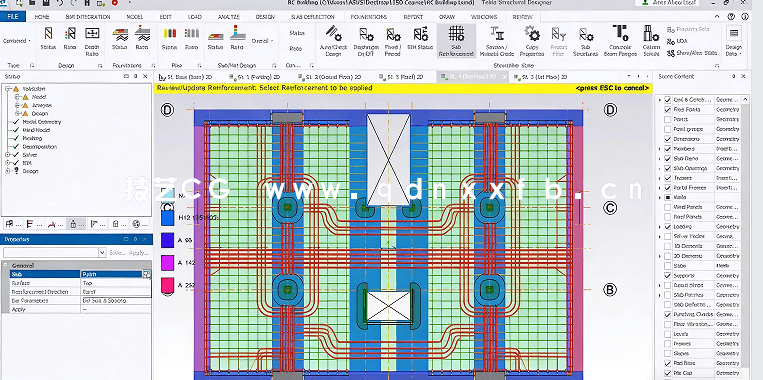This screenshot has height=380, width=763.
Task: Click Status under the Con... ribbon group
Action: coord(297,33)
